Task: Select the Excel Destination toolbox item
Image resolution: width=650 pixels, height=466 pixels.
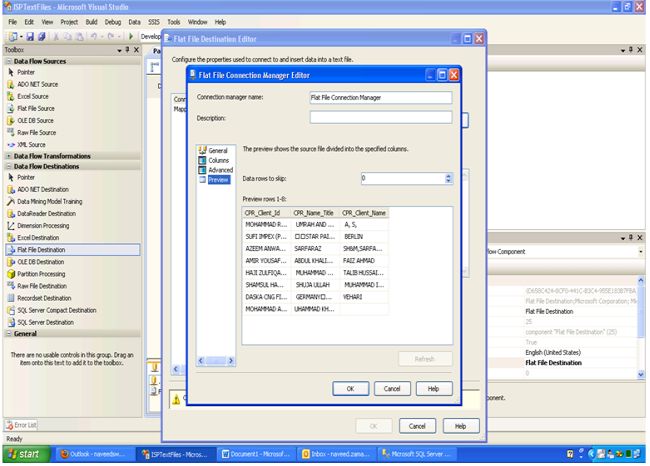Action: point(38,238)
